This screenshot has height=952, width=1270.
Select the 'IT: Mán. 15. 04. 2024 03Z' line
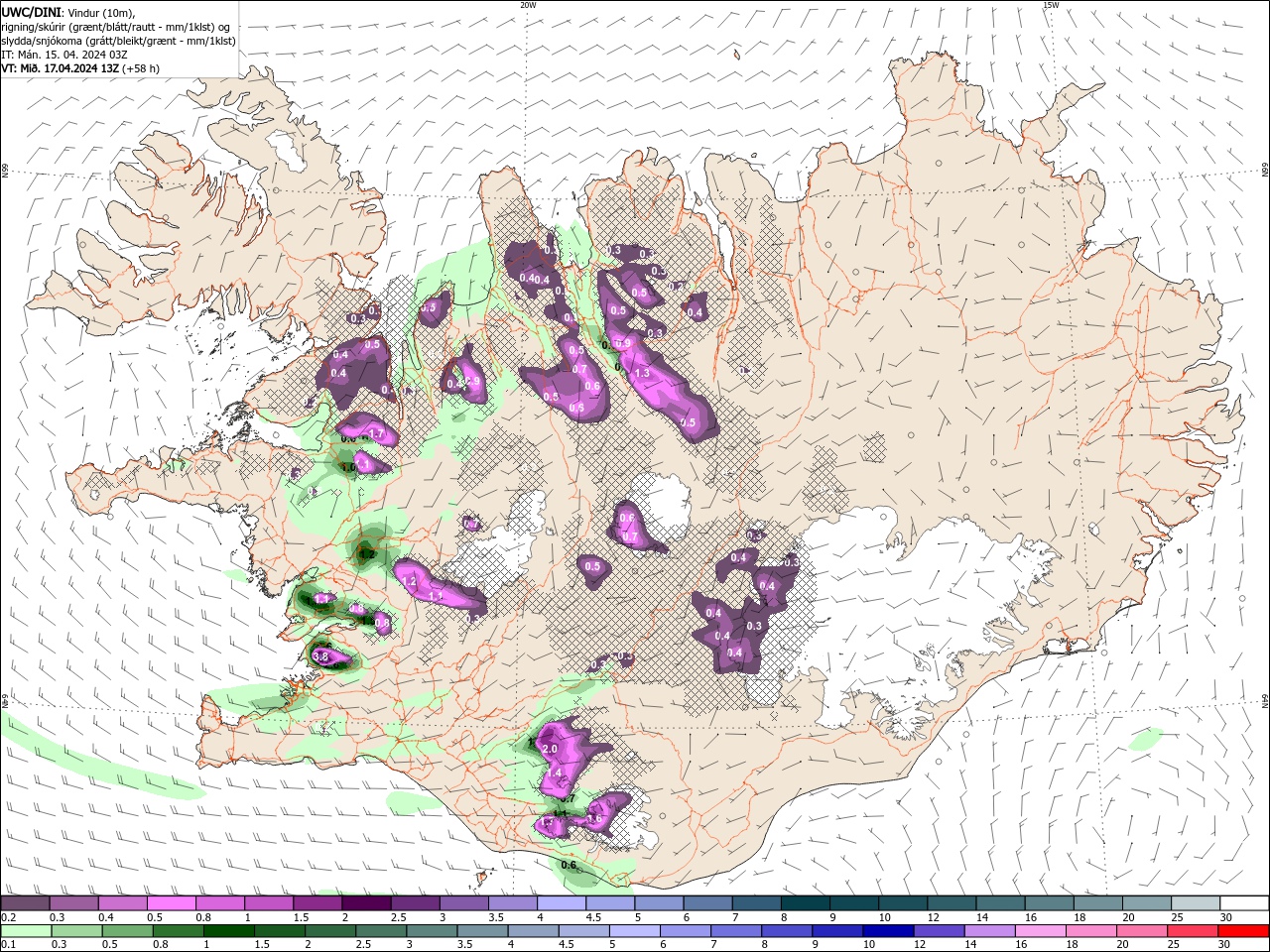[63, 55]
